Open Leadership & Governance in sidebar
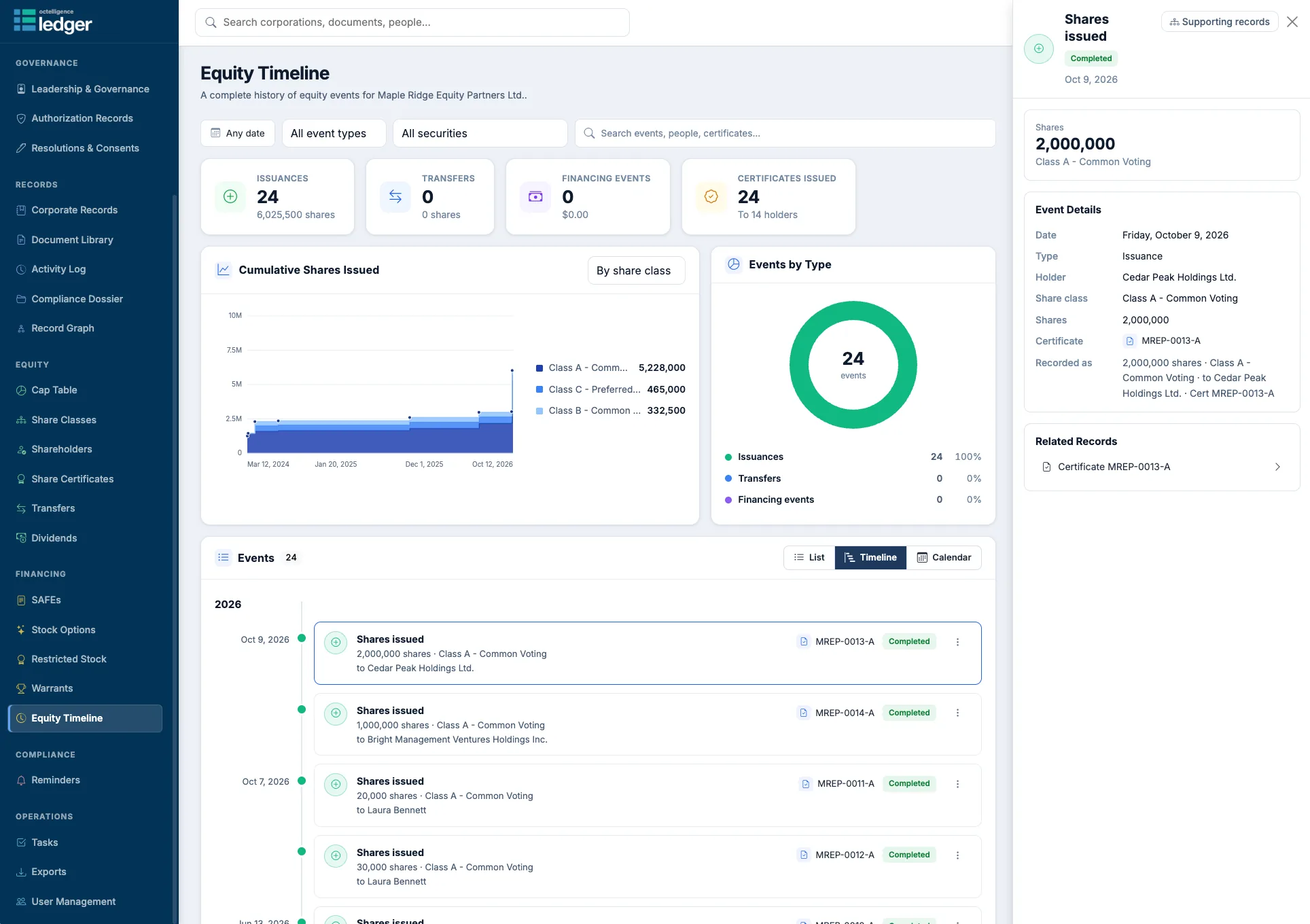This screenshot has height=924, width=1310. pyautogui.click(x=85, y=89)
